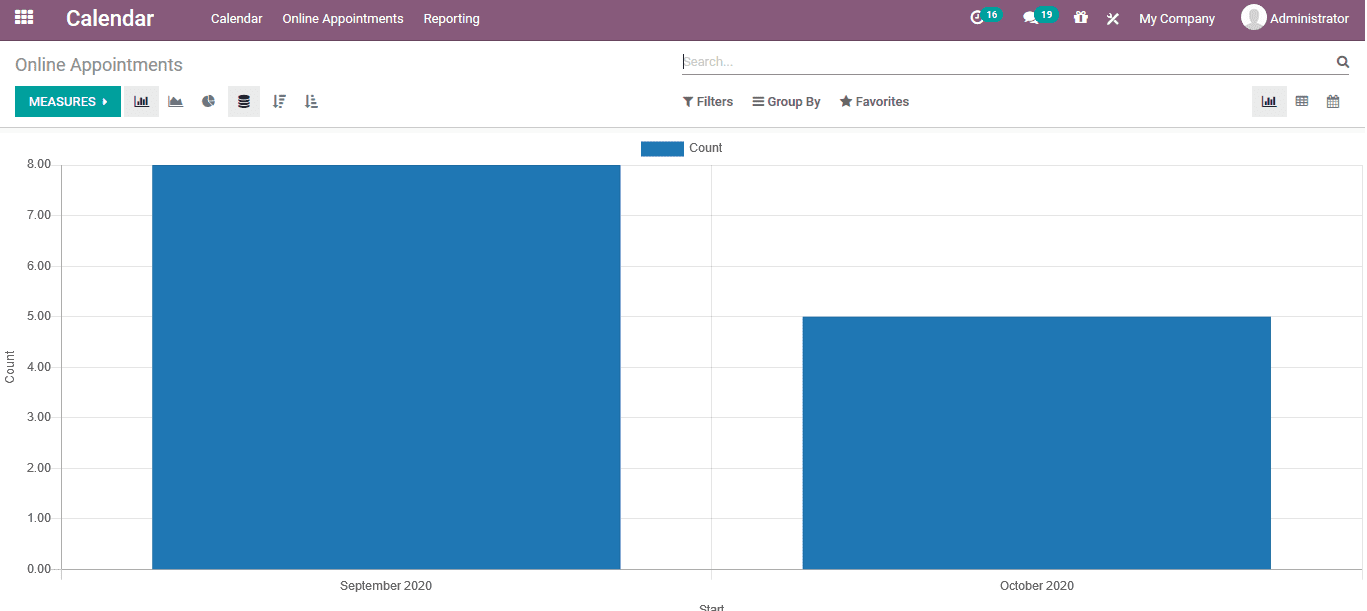Sort chart in ascending order

[311, 102]
